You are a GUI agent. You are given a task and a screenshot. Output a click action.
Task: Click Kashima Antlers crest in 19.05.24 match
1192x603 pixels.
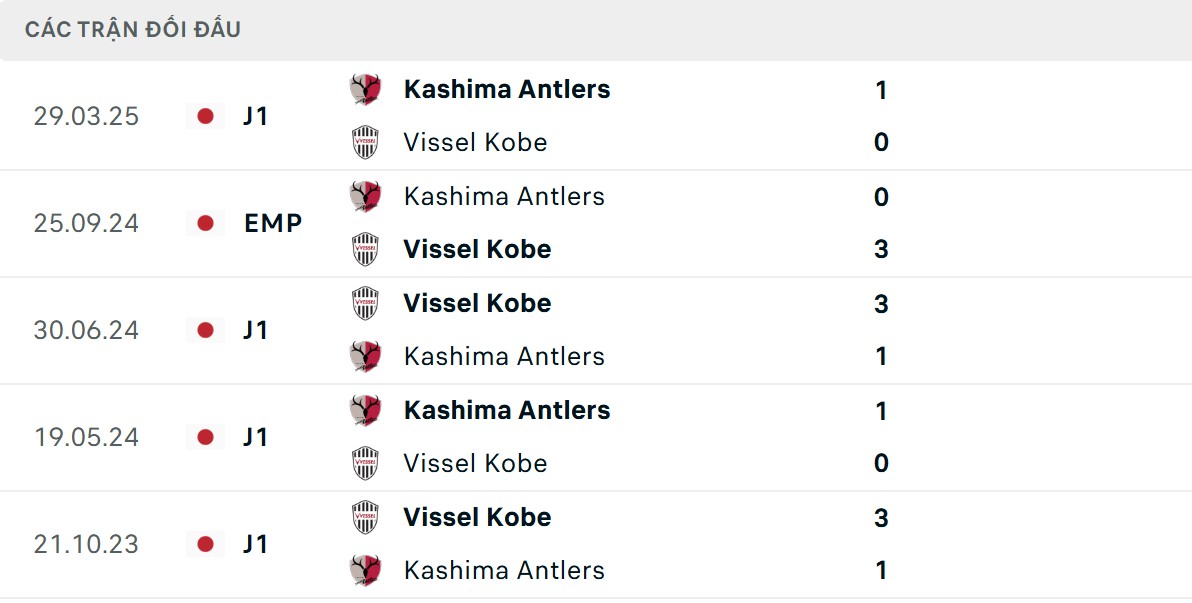(x=365, y=410)
